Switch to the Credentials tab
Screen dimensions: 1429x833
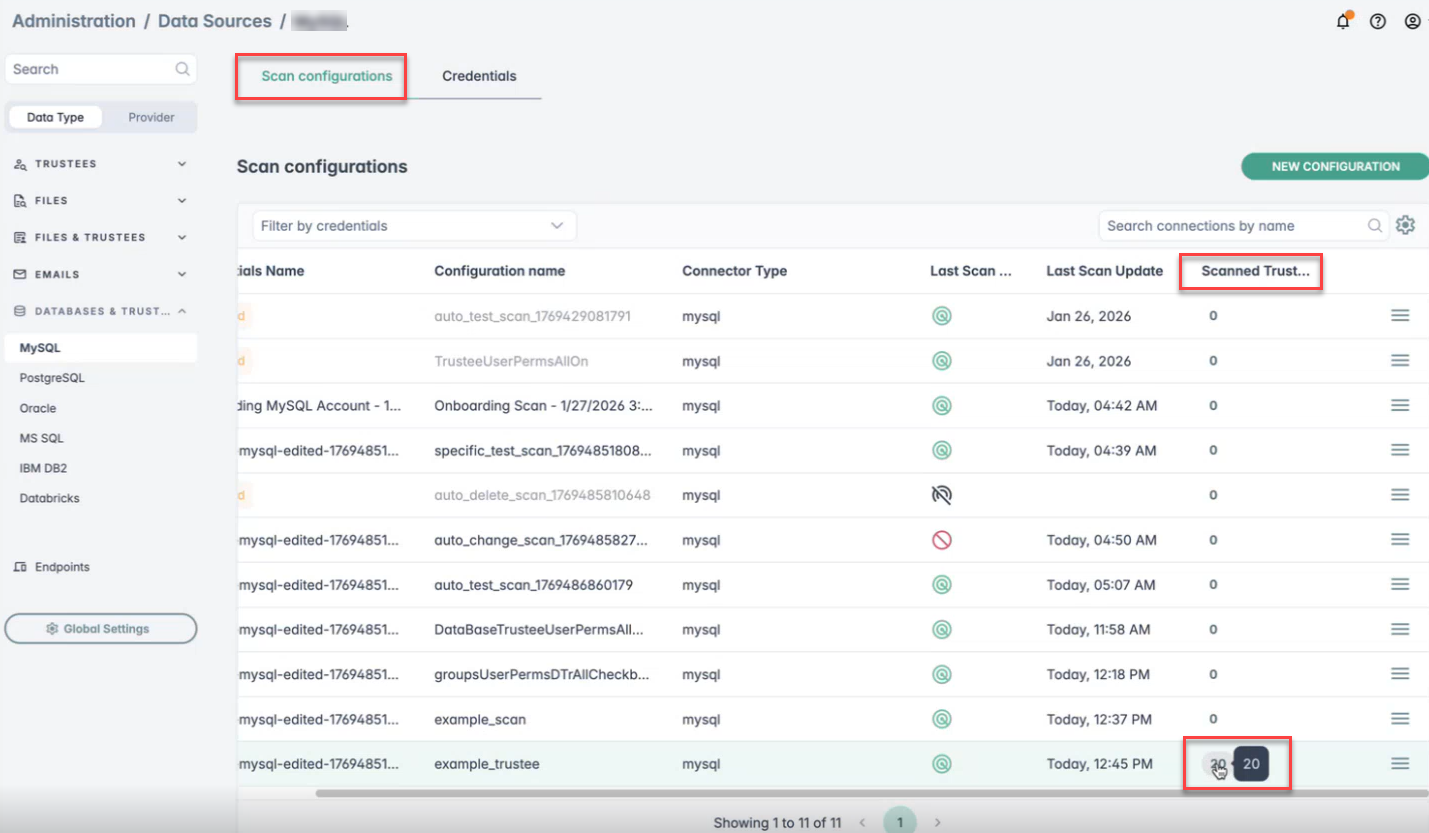[x=479, y=76]
